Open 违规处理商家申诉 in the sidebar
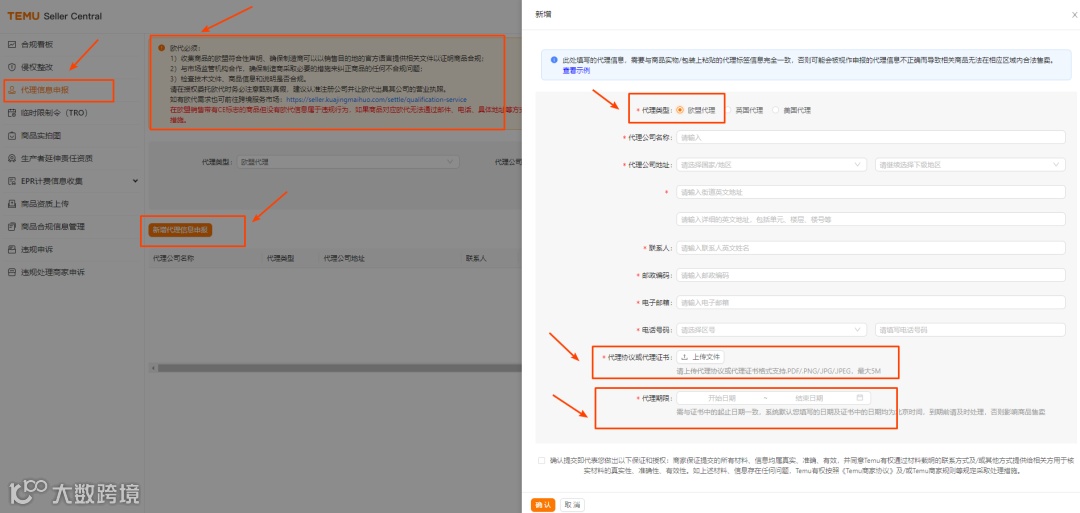Viewport: 1080px width, 513px height. pyautogui.click(x=53, y=272)
